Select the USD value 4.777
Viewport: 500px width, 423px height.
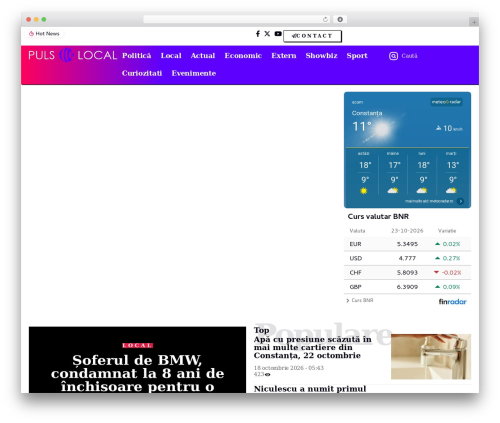tap(407, 258)
